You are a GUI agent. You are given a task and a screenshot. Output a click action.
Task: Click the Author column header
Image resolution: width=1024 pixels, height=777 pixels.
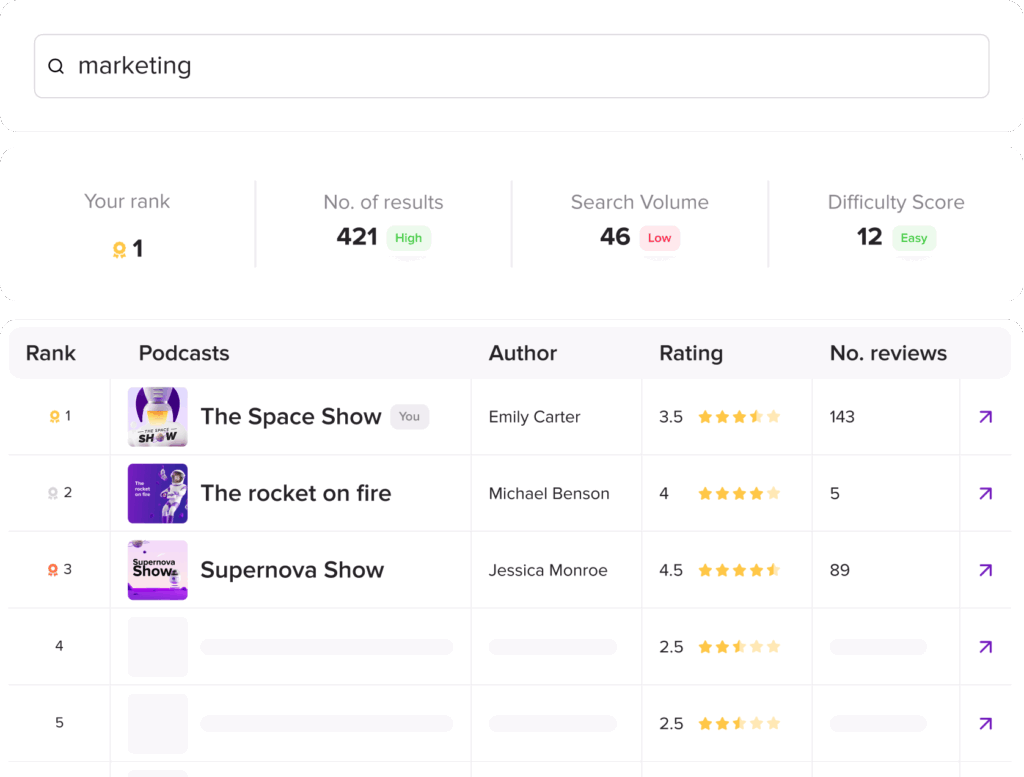pos(522,353)
